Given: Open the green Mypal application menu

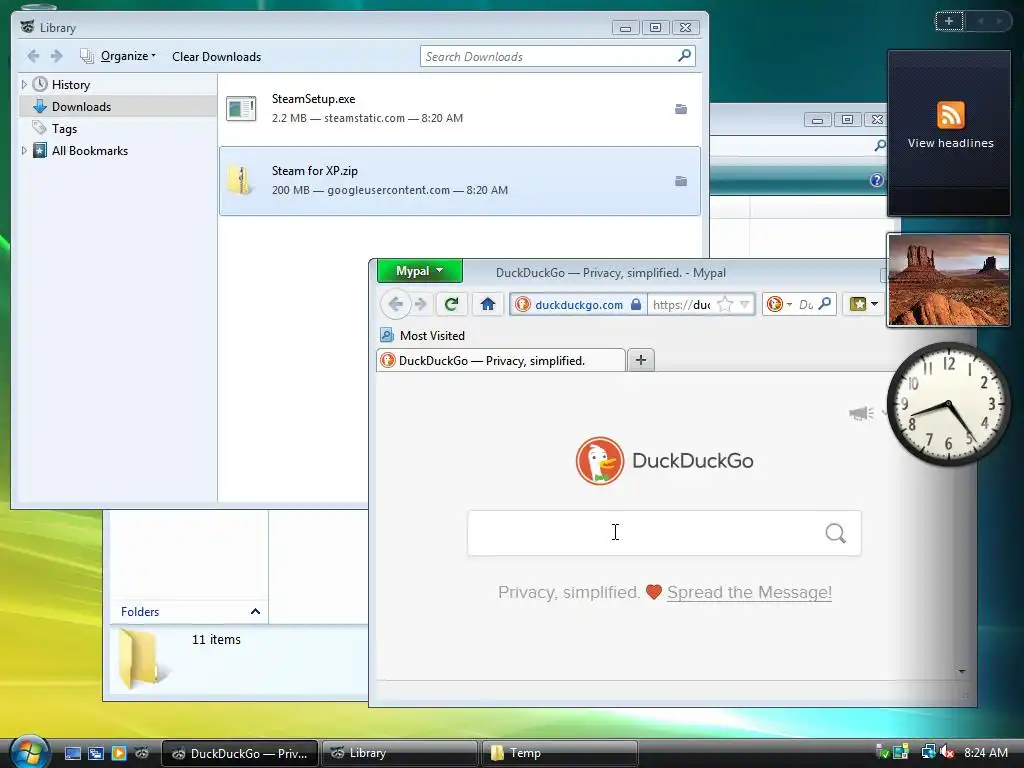Looking at the screenshot, I should click(x=419, y=270).
